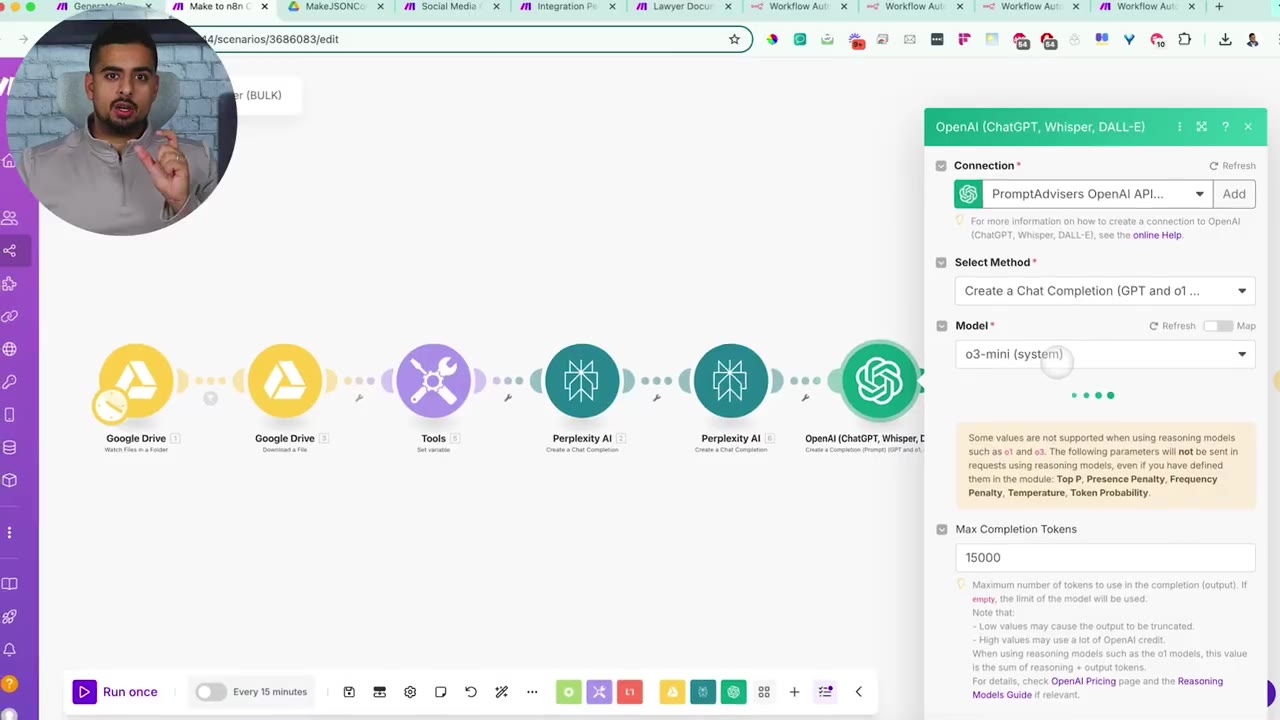Click Refresh next to Model

tap(1172, 326)
